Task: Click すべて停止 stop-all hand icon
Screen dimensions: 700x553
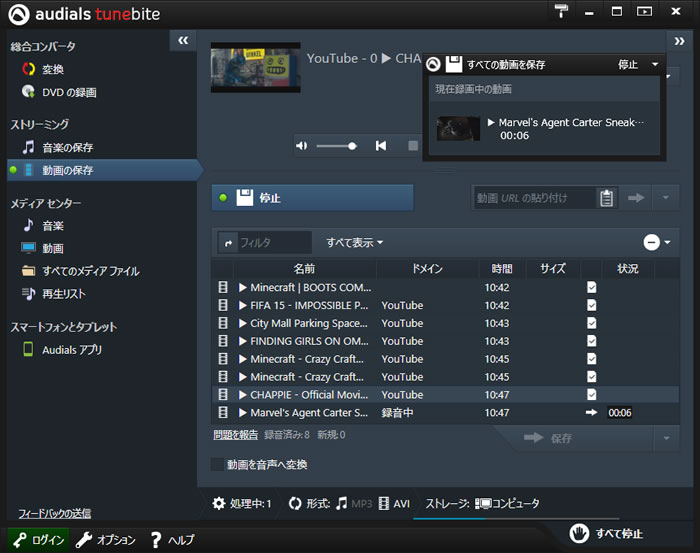Action: (579, 533)
